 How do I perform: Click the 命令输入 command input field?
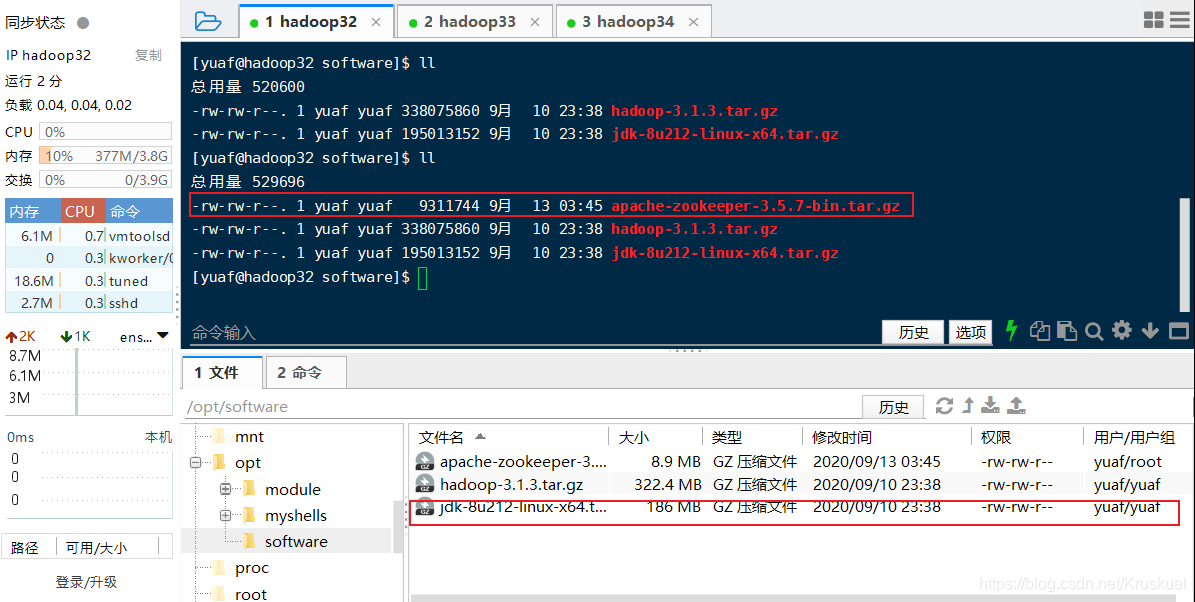533,332
